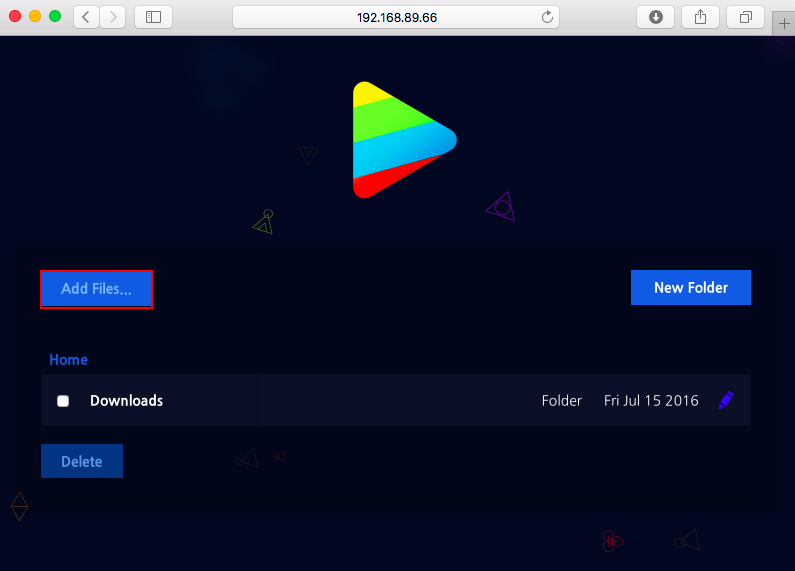
Task: Reload the page with the refresh icon
Action: pyautogui.click(x=547, y=17)
